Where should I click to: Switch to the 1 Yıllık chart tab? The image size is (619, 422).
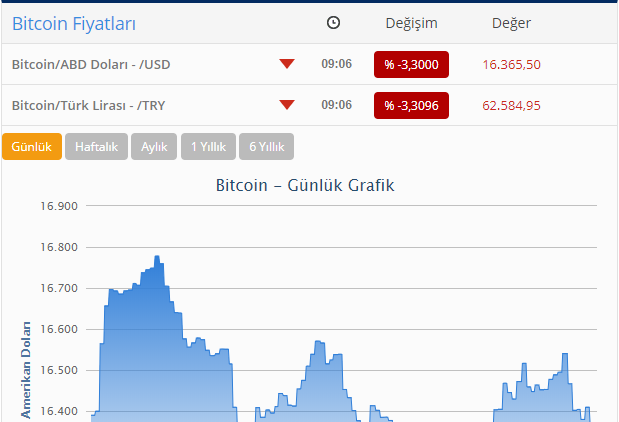[x=208, y=146]
